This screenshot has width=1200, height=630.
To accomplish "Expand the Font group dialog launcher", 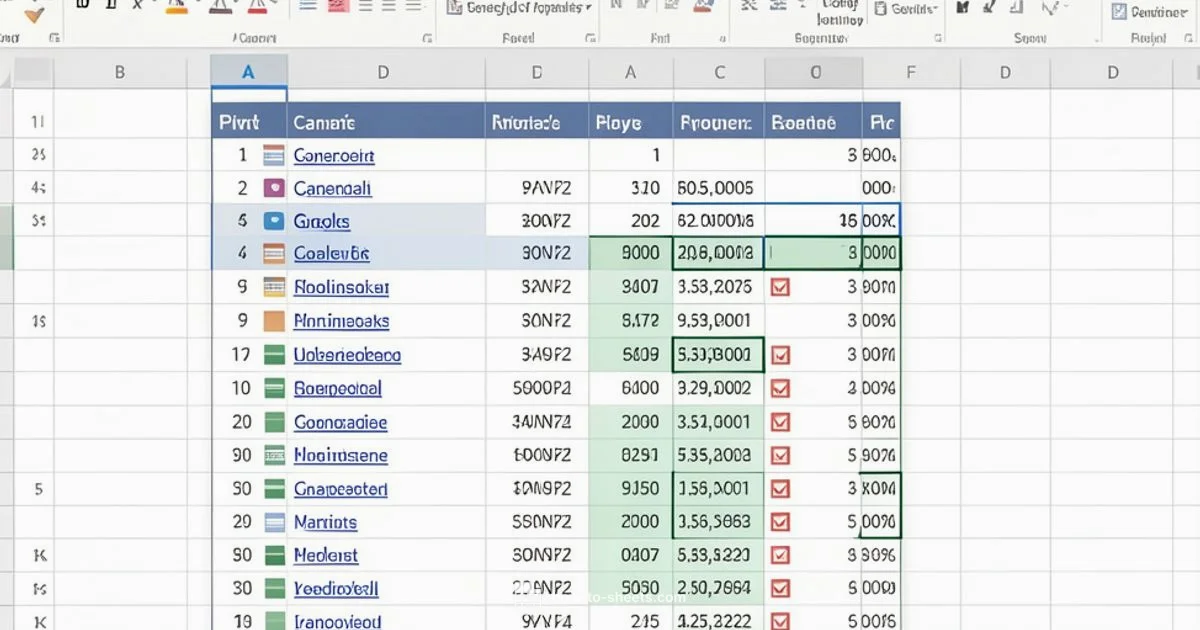I will (428, 37).
